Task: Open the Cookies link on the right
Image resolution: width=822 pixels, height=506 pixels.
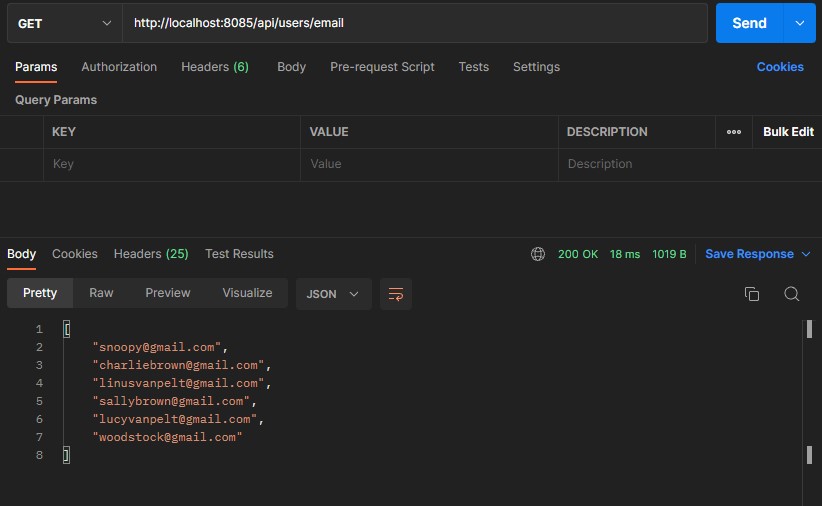Action: 780,67
